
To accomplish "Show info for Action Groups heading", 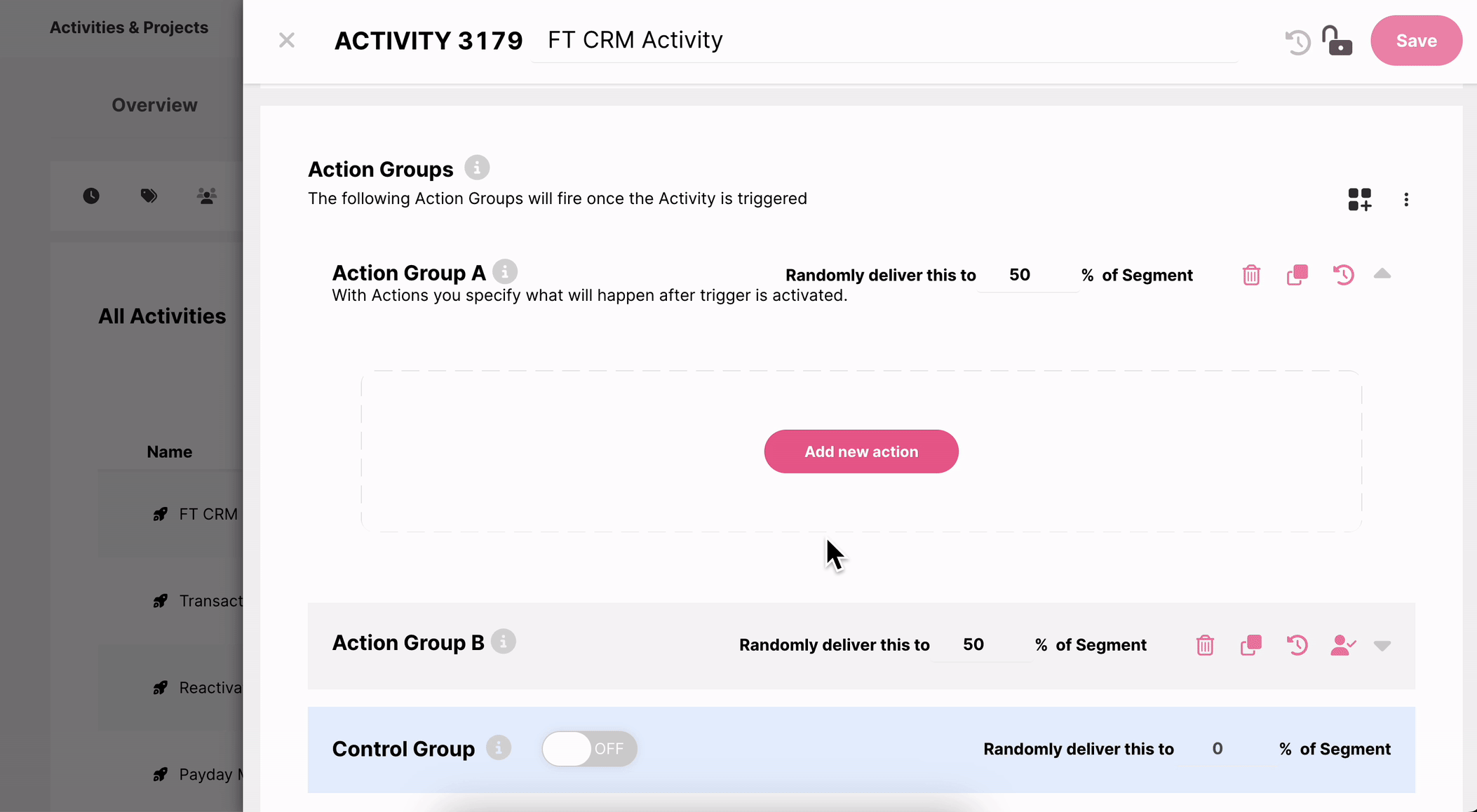I will tap(477, 168).
